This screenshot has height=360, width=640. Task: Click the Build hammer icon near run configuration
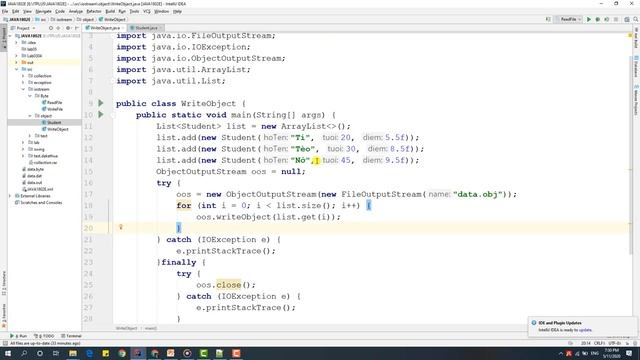(x=548, y=19)
